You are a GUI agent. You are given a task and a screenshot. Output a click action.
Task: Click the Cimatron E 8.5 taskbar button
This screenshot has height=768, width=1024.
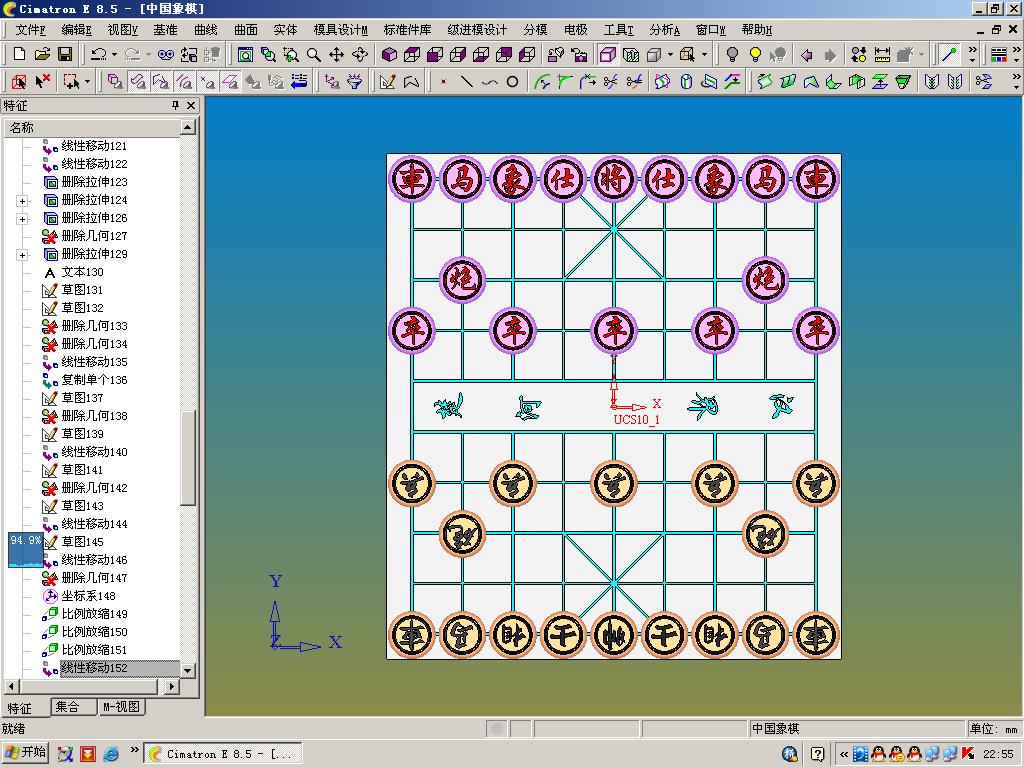[223, 754]
